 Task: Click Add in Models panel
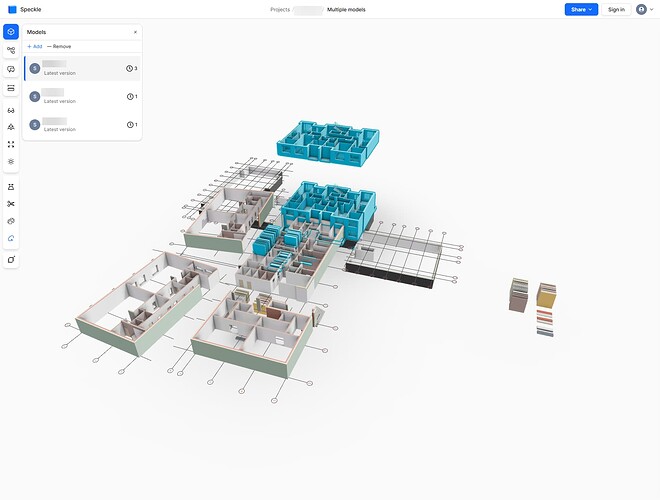35,46
